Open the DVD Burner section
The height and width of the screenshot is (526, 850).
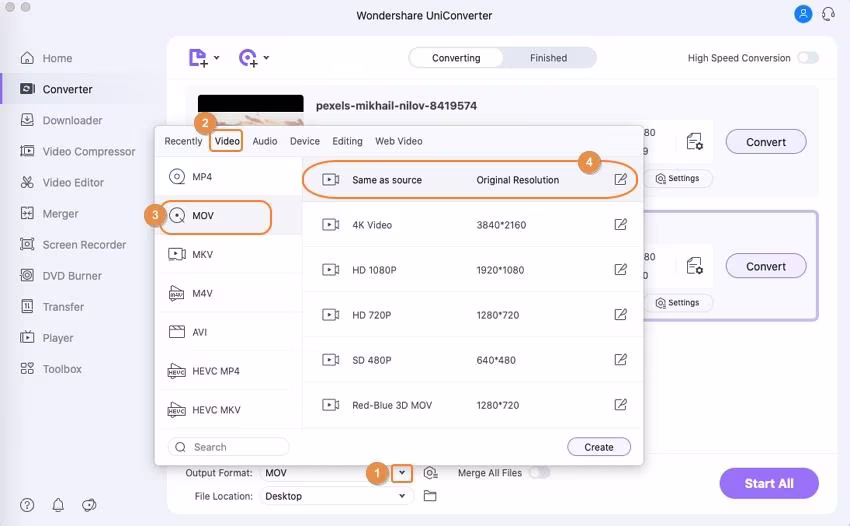[61, 275]
